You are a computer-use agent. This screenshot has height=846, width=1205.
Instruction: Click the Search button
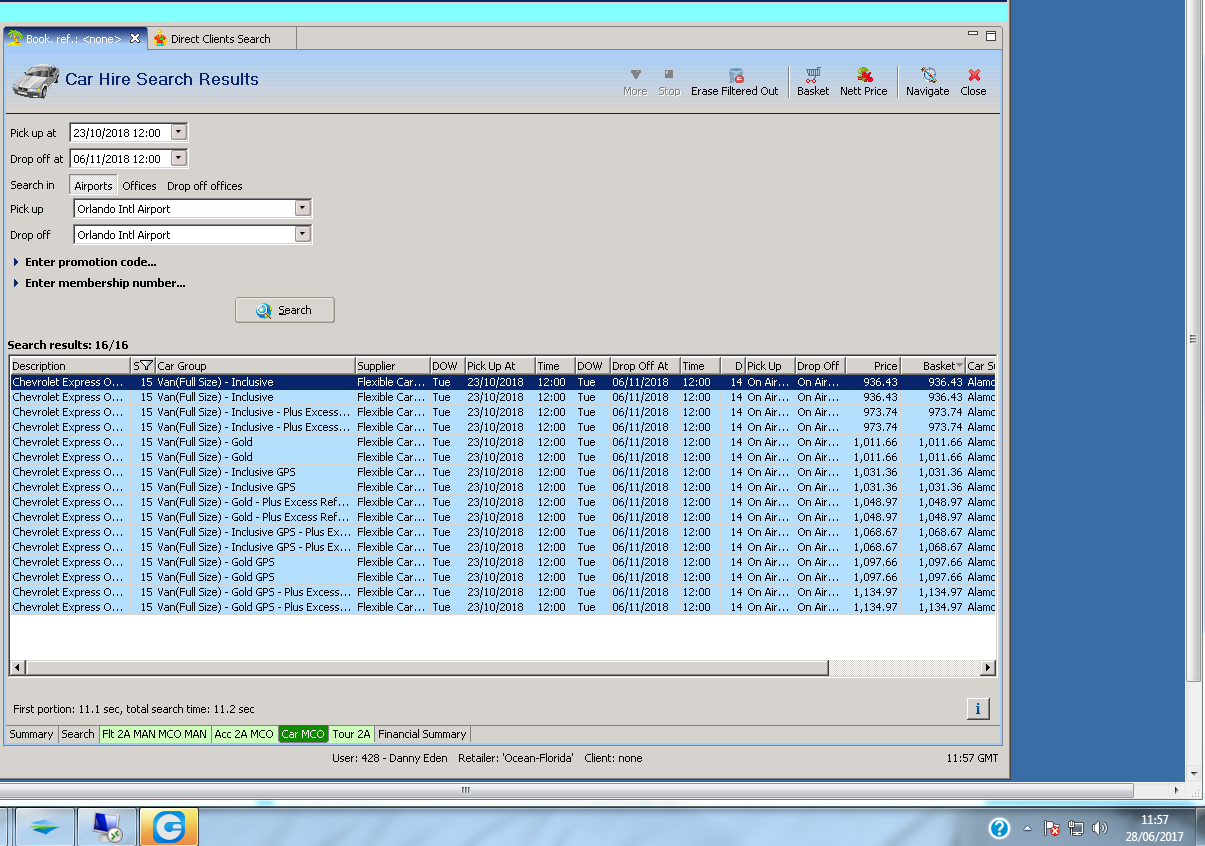(285, 310)
